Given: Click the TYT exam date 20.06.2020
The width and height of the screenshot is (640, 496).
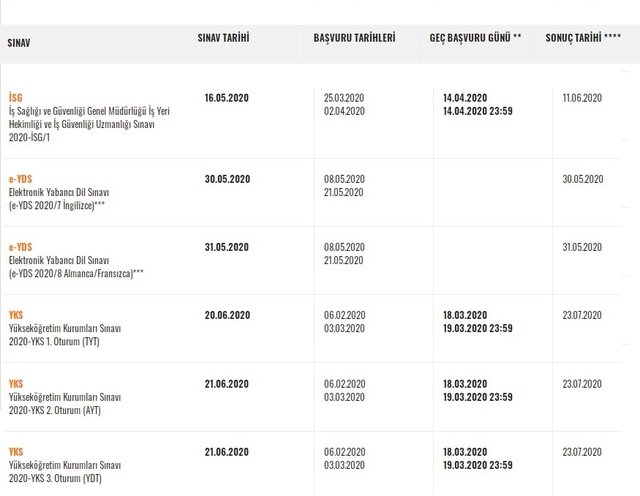Looking at the screenshot, I should 226,315.
